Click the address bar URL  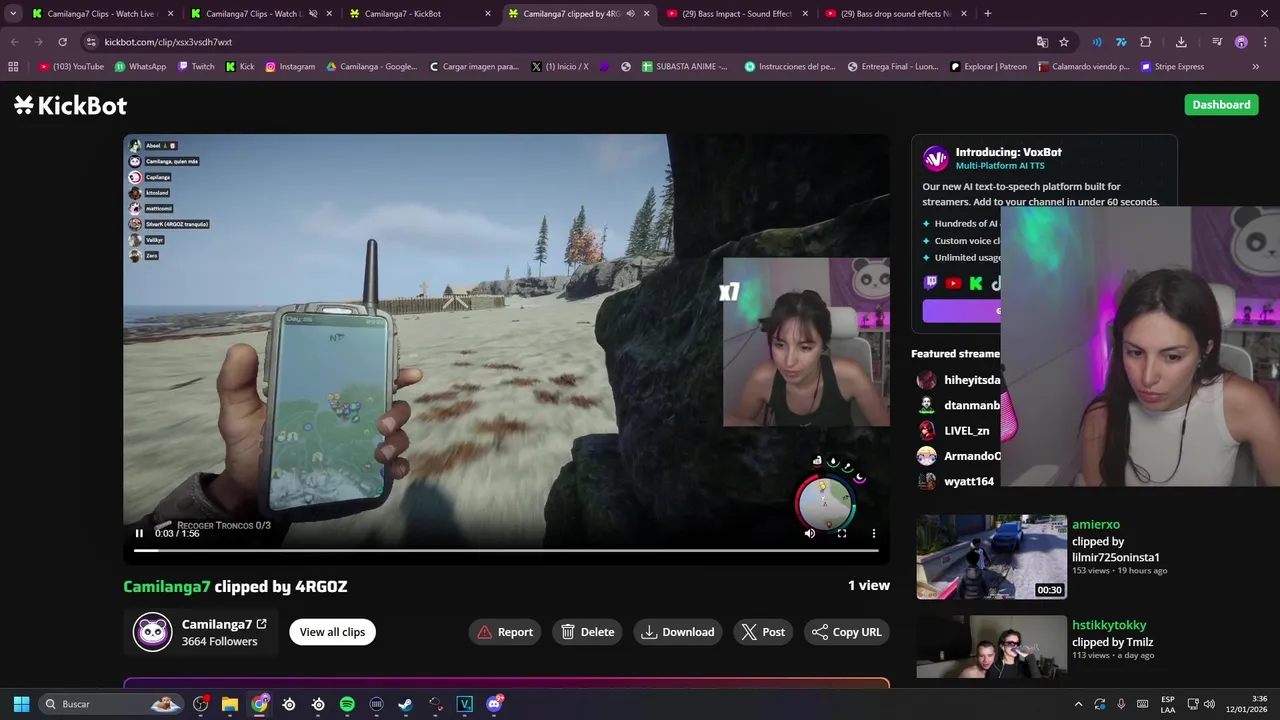coord(168,42)
